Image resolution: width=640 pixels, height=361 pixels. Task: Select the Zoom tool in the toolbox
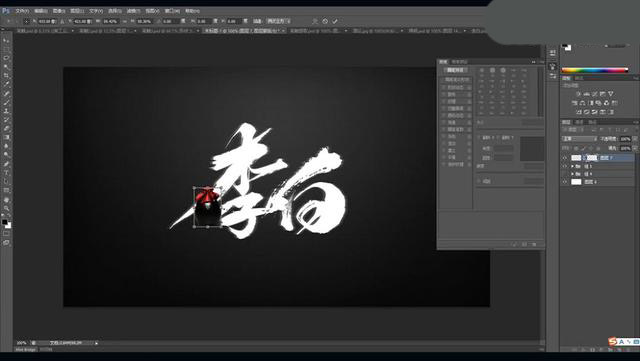pyautogui.click(x=6, y=208)
